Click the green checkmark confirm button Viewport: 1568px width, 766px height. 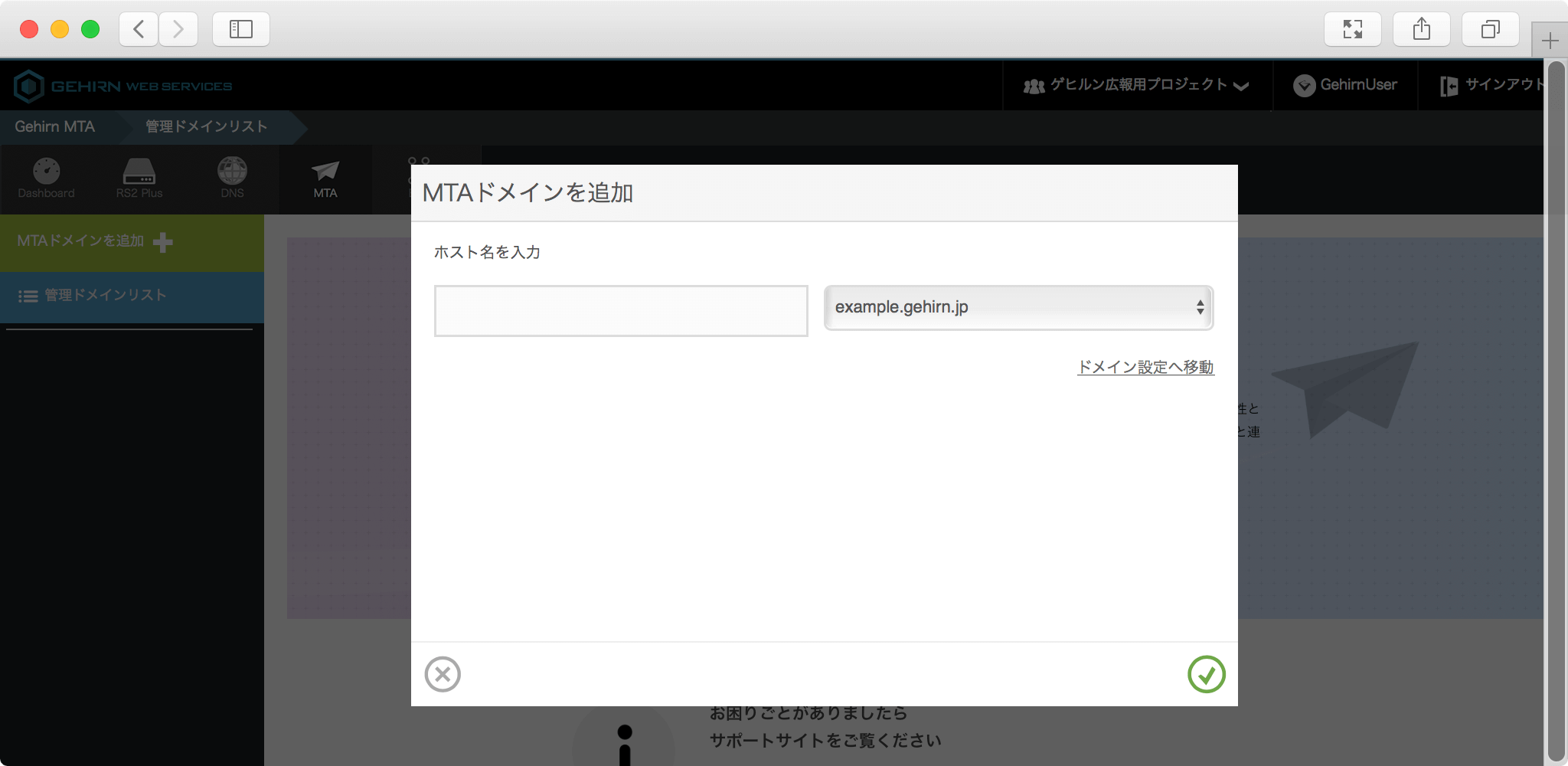pyautogui.click(x=1206, y=674)
